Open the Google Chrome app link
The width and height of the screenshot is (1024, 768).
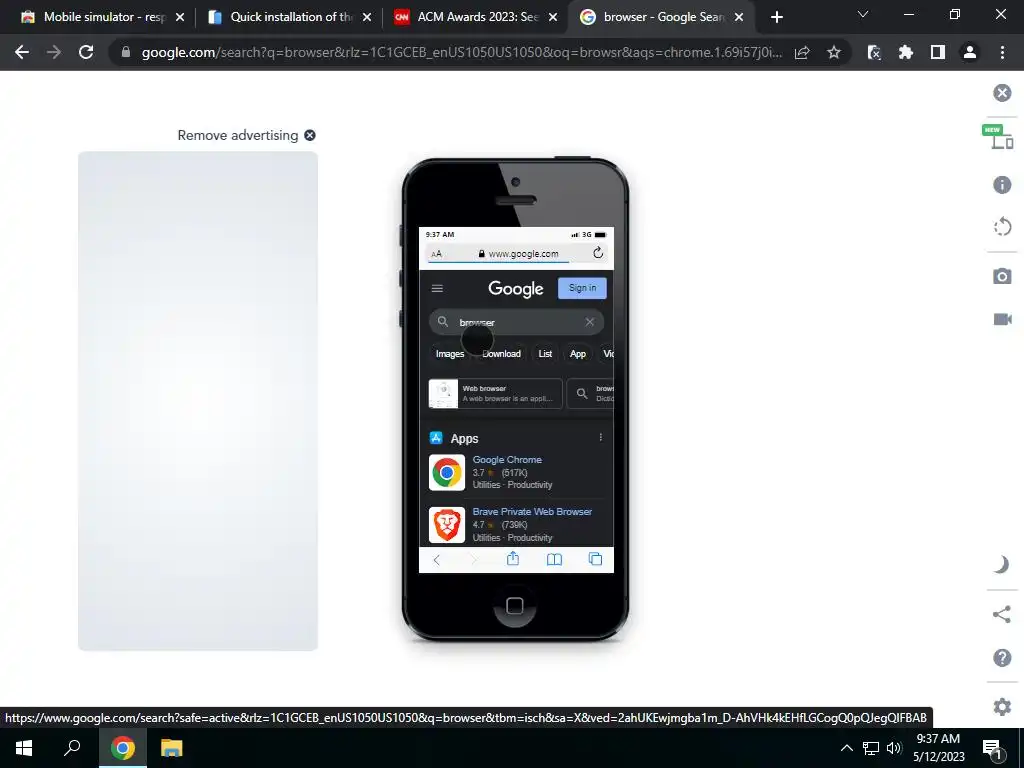pos(507,460)
